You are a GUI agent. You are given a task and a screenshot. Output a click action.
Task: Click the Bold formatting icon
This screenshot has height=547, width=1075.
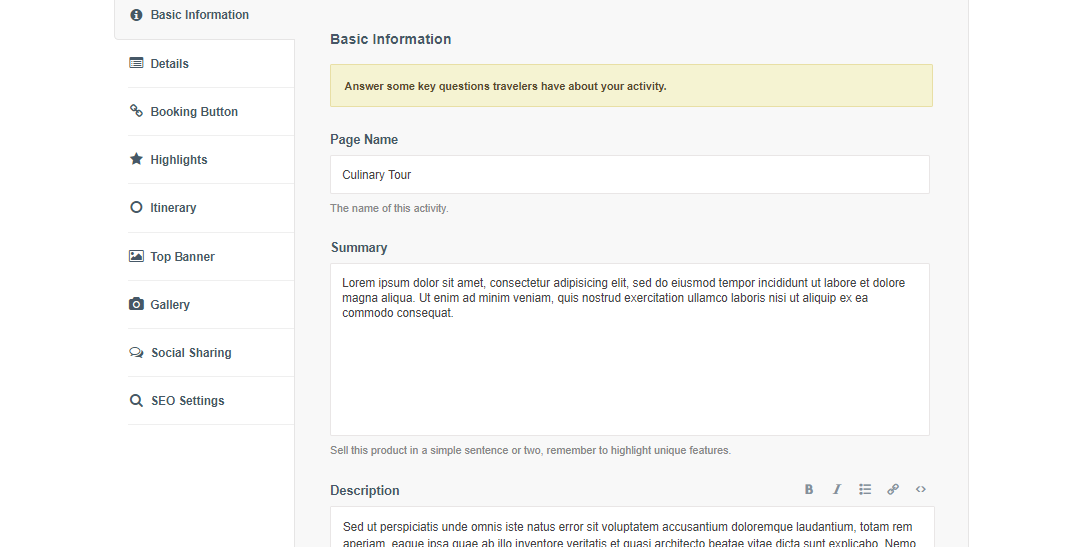809,490
